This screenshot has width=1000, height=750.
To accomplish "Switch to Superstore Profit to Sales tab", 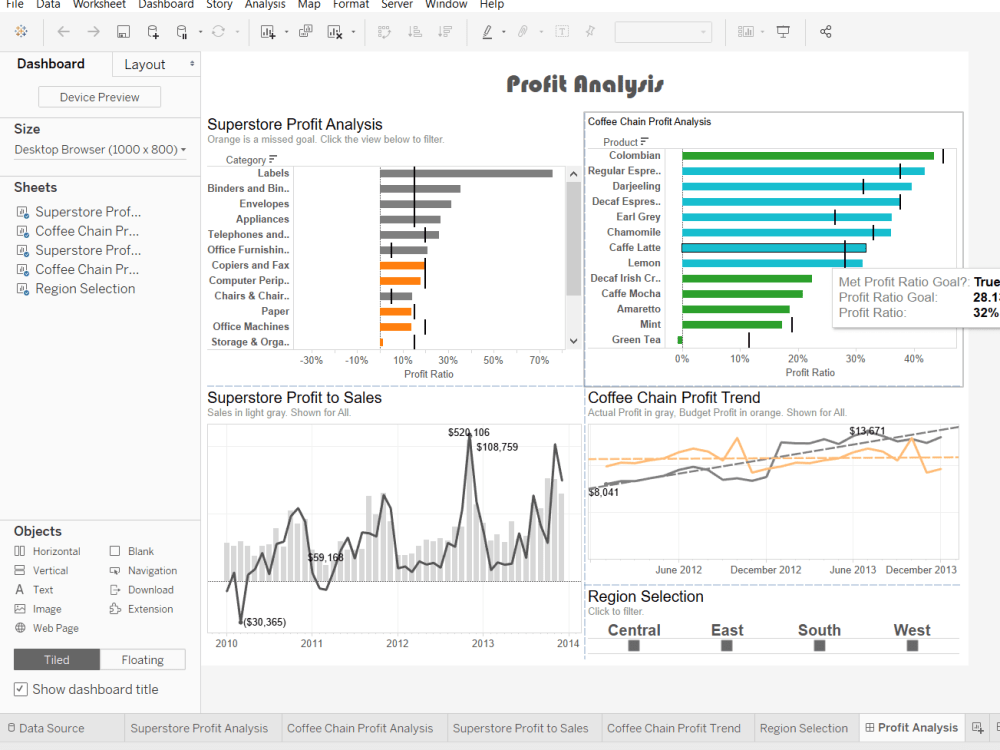I will tap(520, 728).
